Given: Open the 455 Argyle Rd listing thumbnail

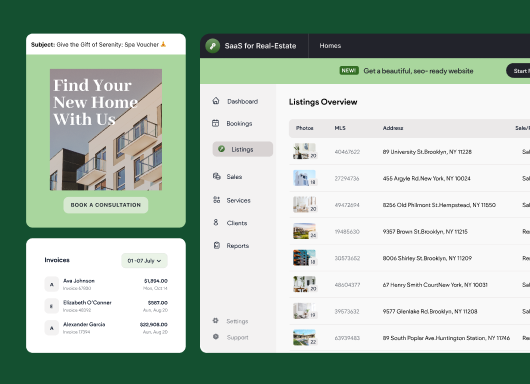Looking at the screenshot, I should coord(305,178).
